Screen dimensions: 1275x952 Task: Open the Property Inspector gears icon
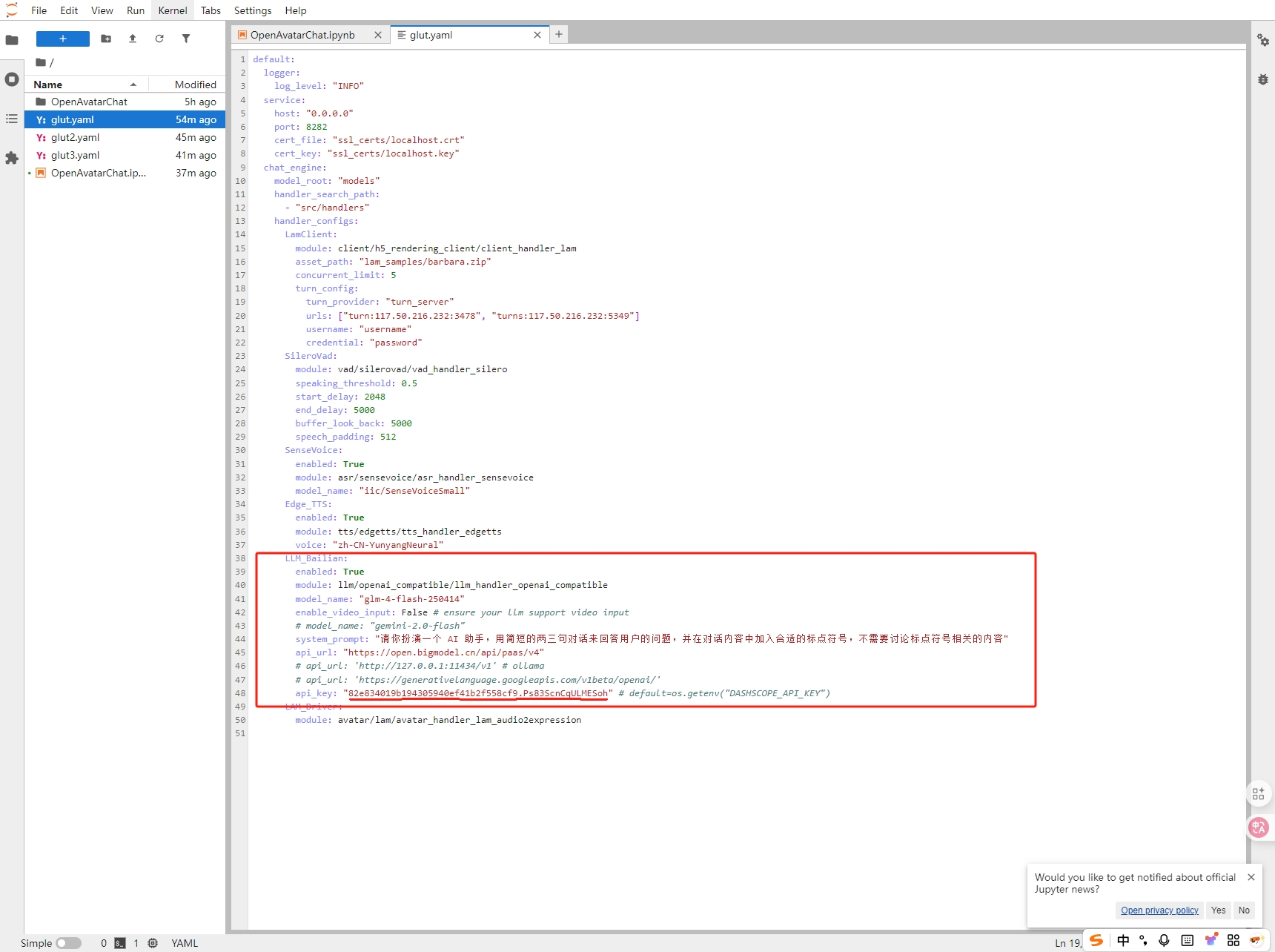(x=1263, y=40)
